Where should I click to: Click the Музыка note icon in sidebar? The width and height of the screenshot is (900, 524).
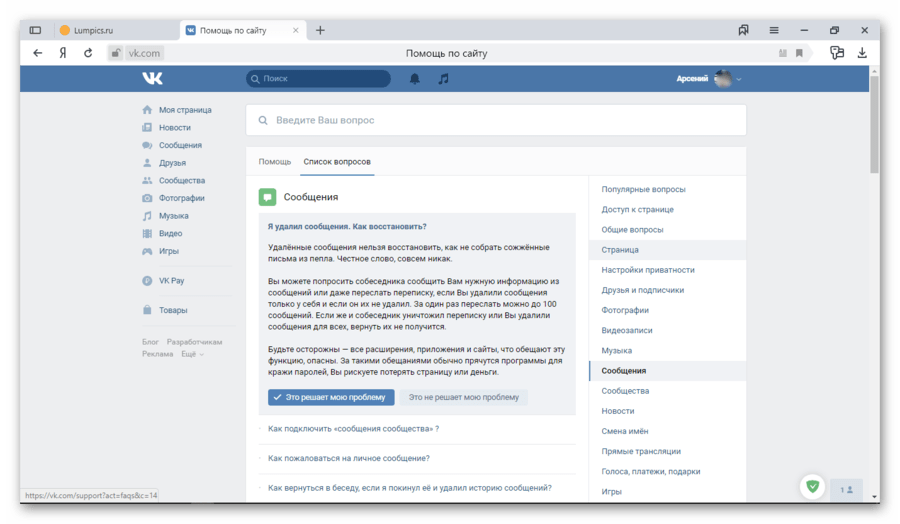tap(147, 216)
